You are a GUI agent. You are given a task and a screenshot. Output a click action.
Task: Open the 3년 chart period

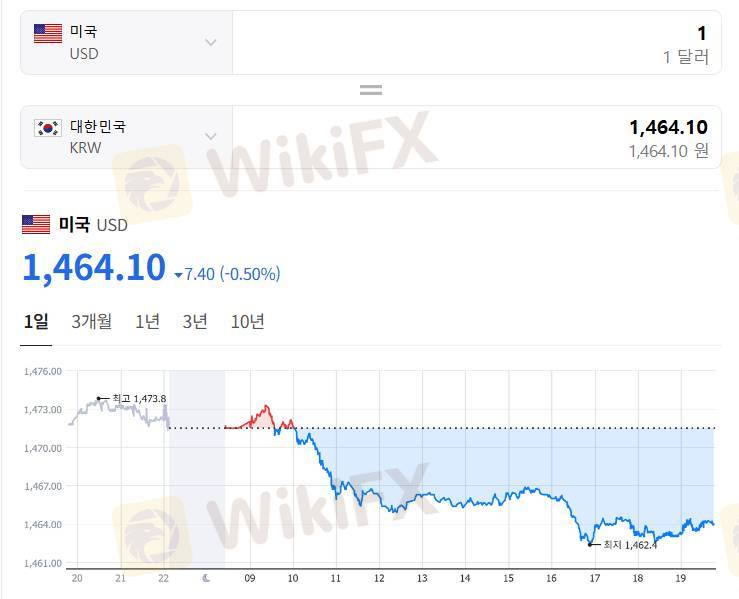tap(195, 322)
